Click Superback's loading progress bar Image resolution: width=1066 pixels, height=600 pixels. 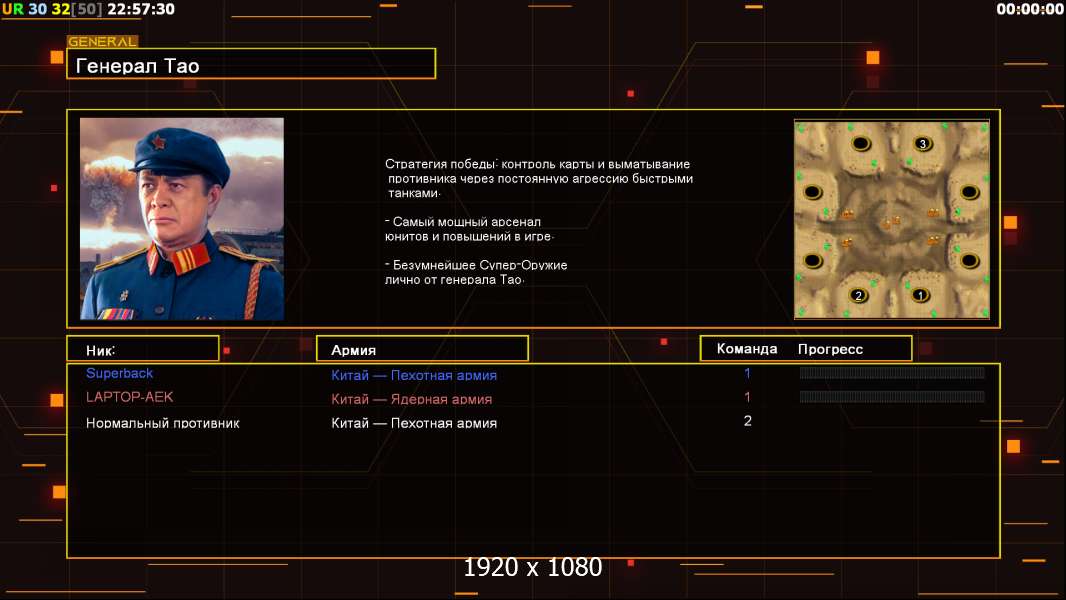point(892,372)
